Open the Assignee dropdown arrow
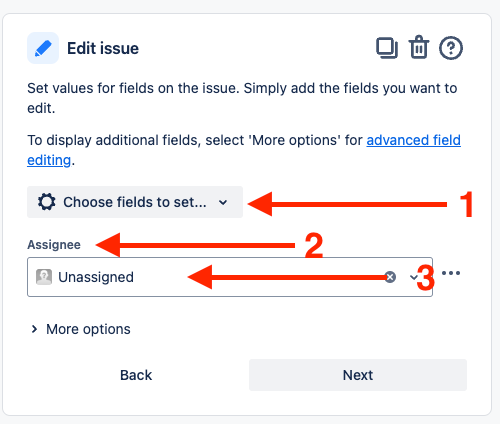500x424 pixels. (x=413, y=277)
